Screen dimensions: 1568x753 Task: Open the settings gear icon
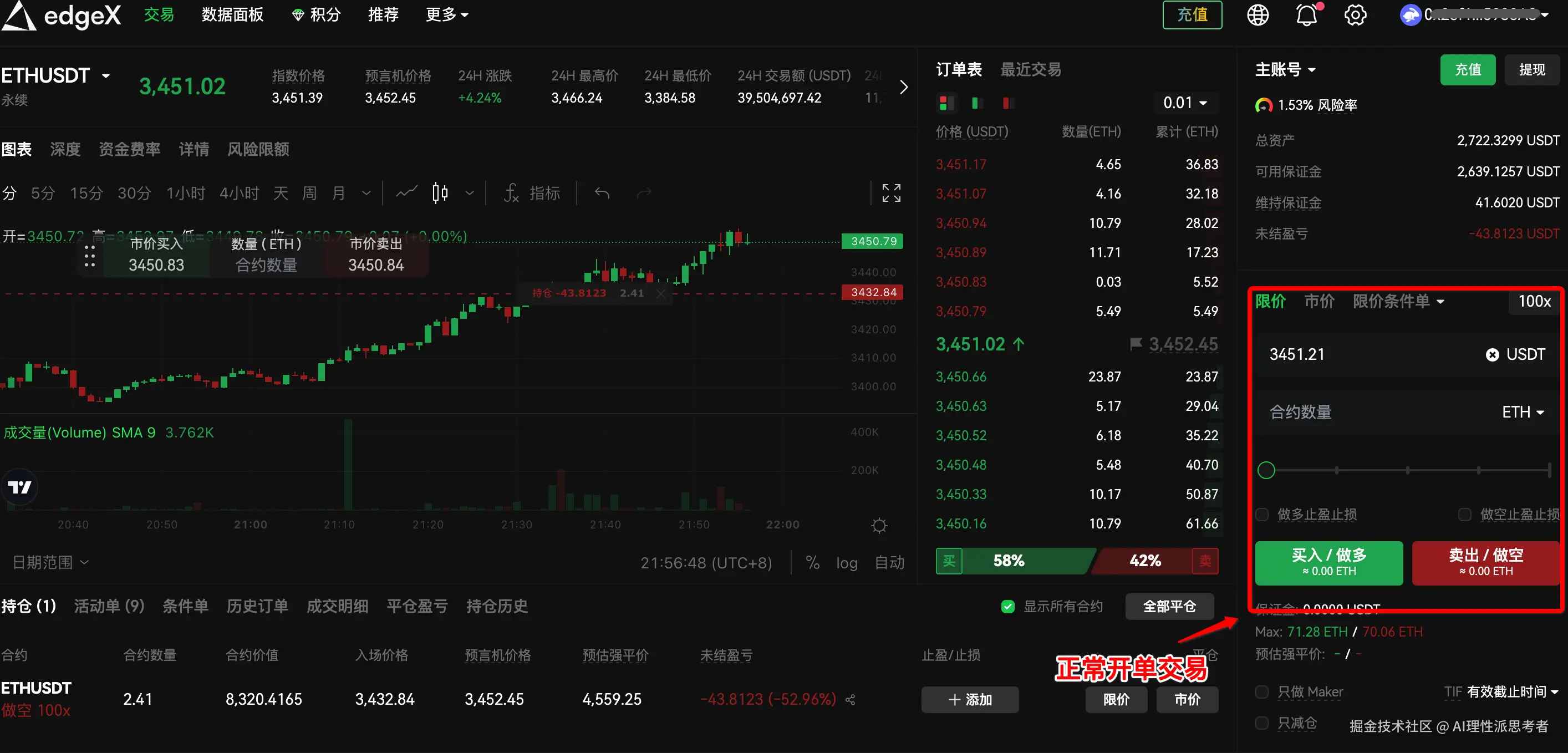click(x=1355, y=15)
